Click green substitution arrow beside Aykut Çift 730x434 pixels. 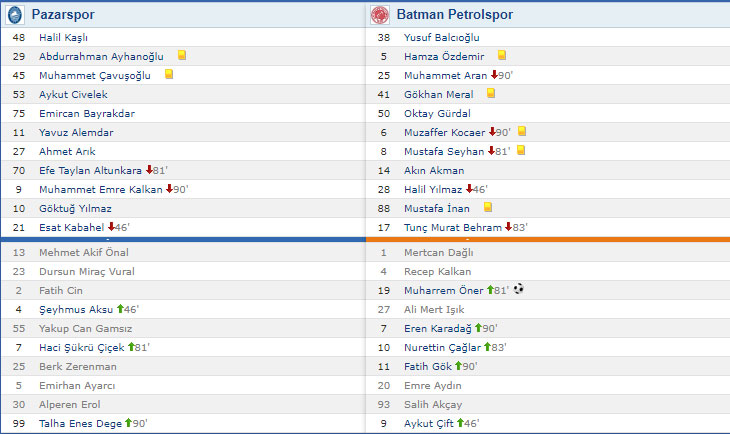pos(460,424)
